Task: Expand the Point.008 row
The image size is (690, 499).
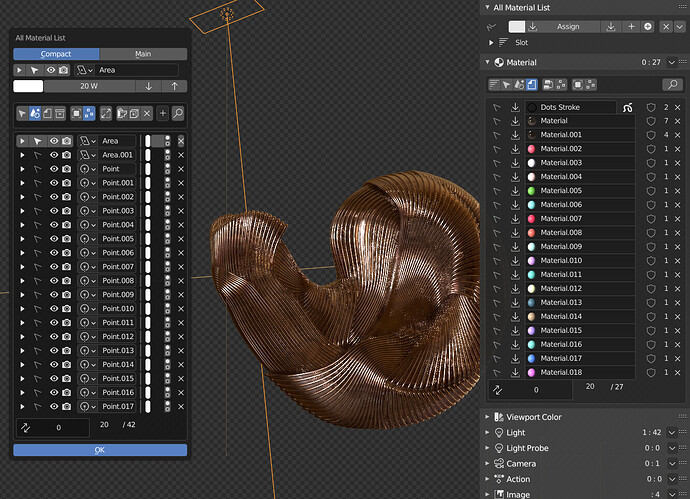Action: [x=22, y=280]
